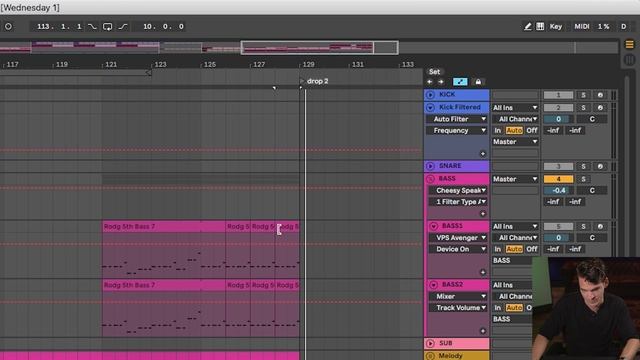
Task: Open Frequency automation parameter dropdown
Action: point(457,131)
